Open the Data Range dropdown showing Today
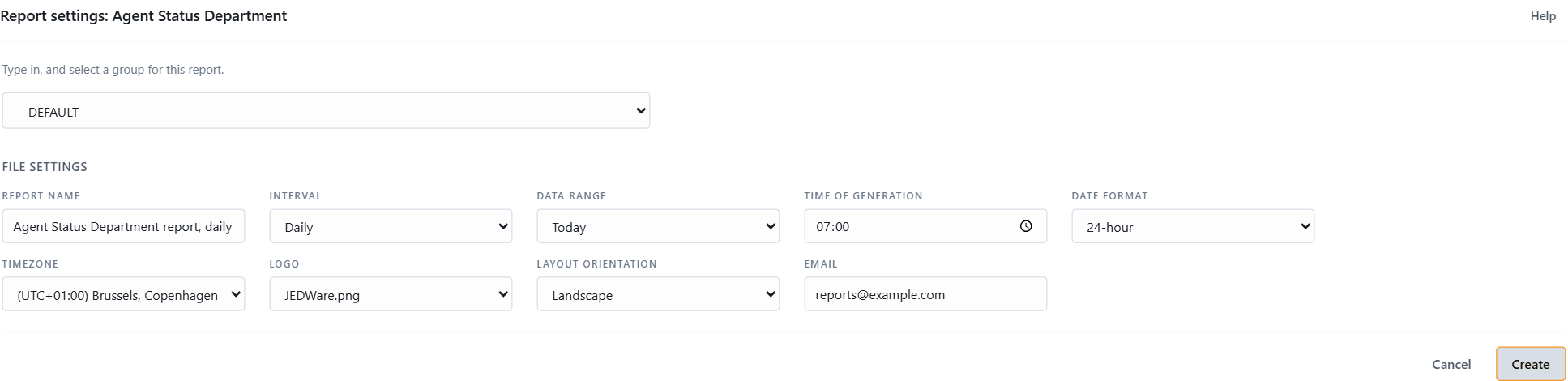 click(x=658, y=226)
